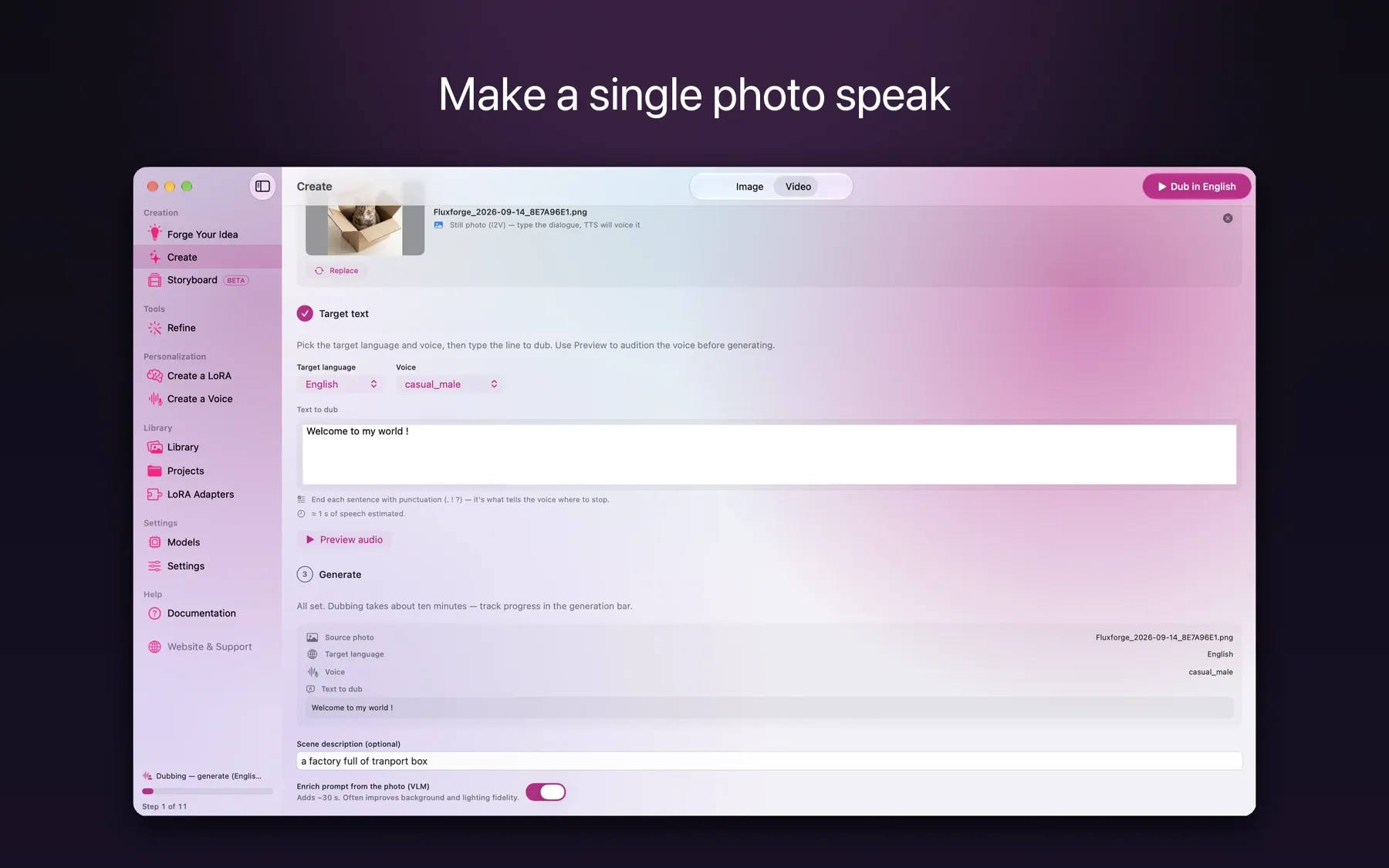Open Forge Your Idea lightbulb icon
The image size is (1389, 868).
(154, 234)
